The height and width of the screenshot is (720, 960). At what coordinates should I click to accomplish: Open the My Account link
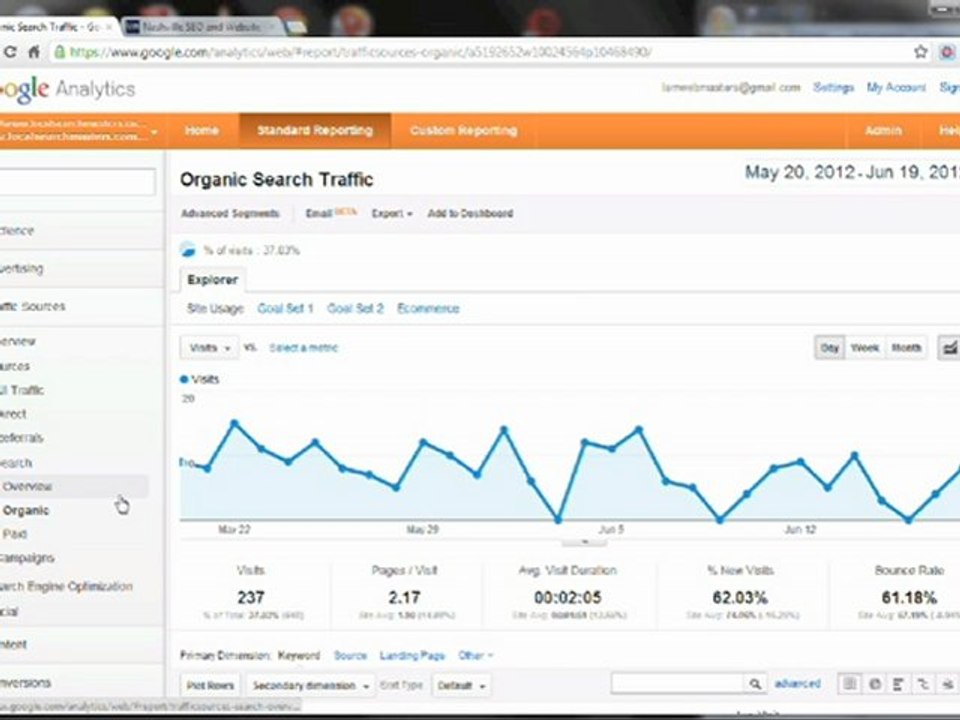[896, 88]
